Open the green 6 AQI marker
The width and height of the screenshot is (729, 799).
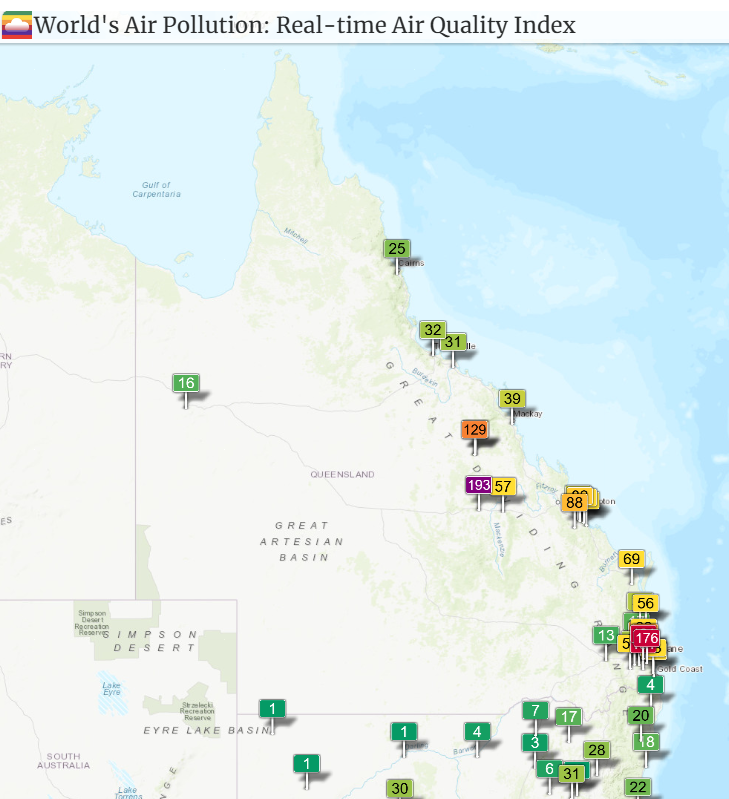point(548,769)
